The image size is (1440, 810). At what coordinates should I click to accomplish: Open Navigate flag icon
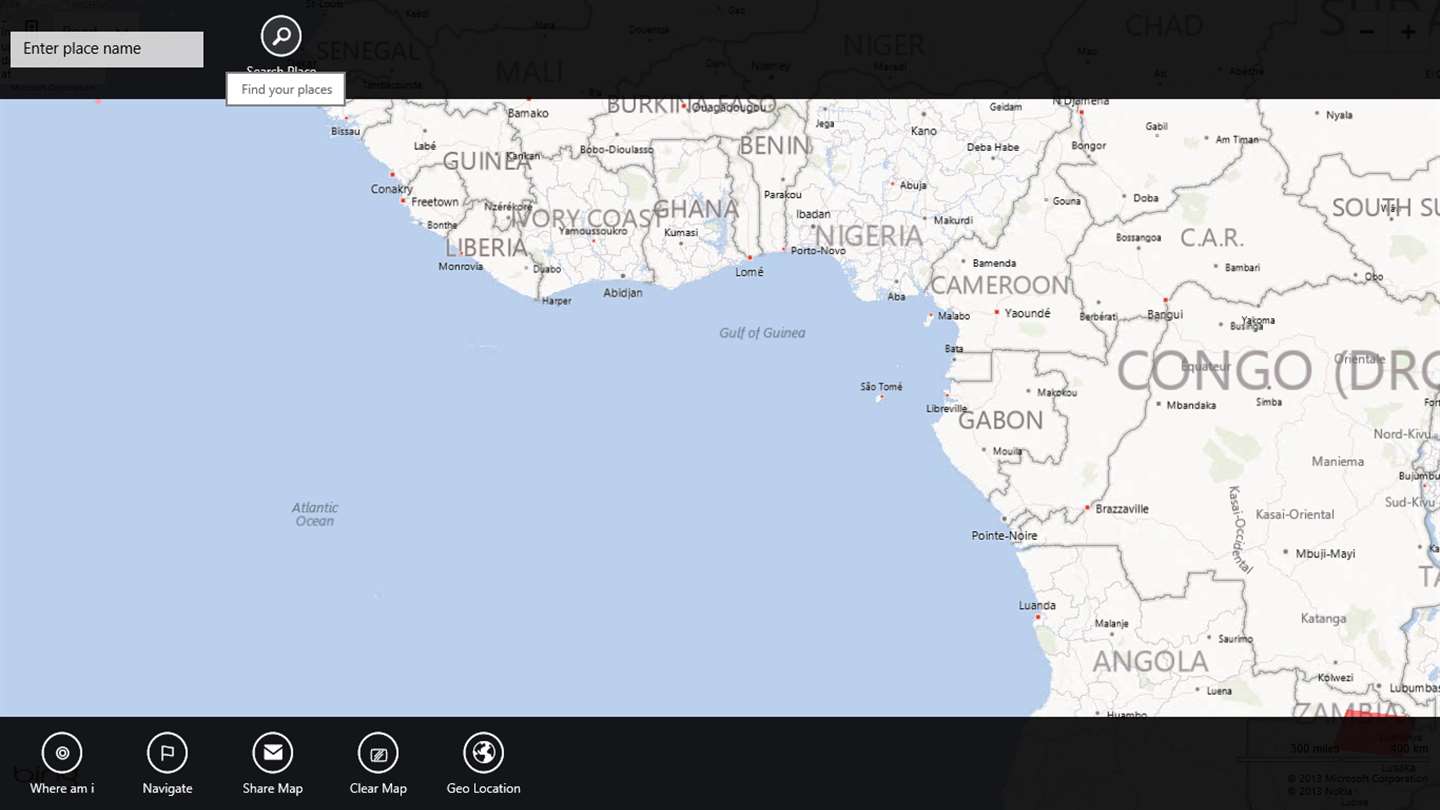click(167, 753)
